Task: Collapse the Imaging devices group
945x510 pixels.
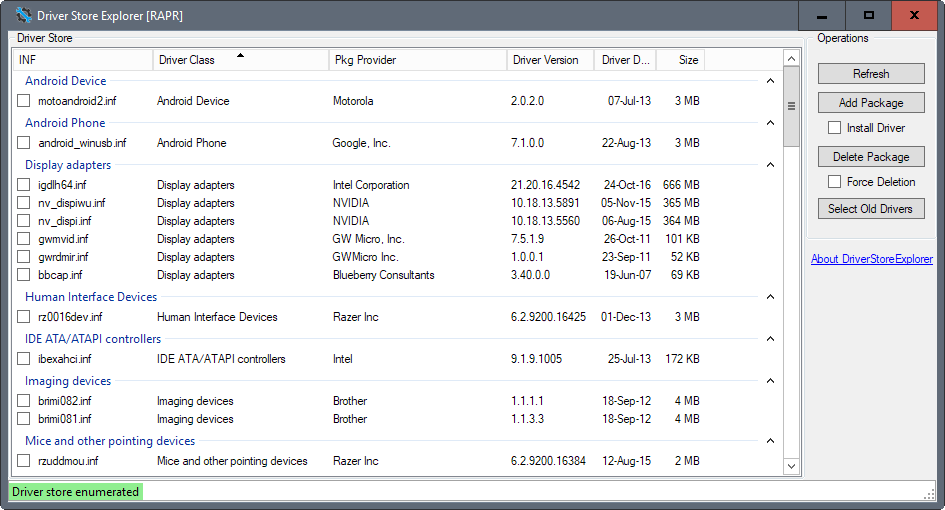Action: click(x=770, y=381)
